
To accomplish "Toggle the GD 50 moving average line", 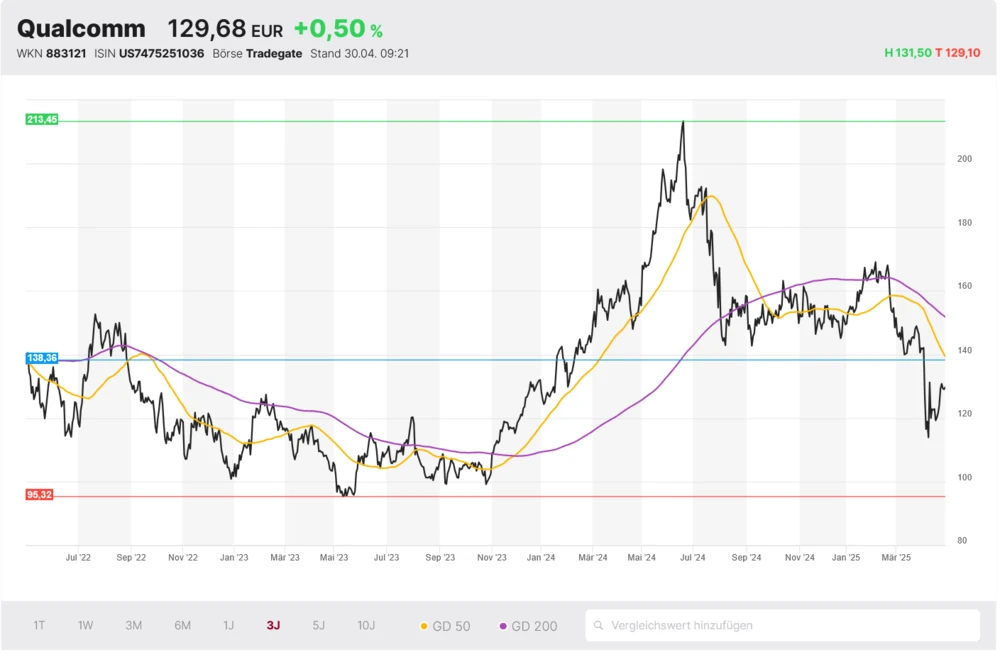I will point(444,626).
